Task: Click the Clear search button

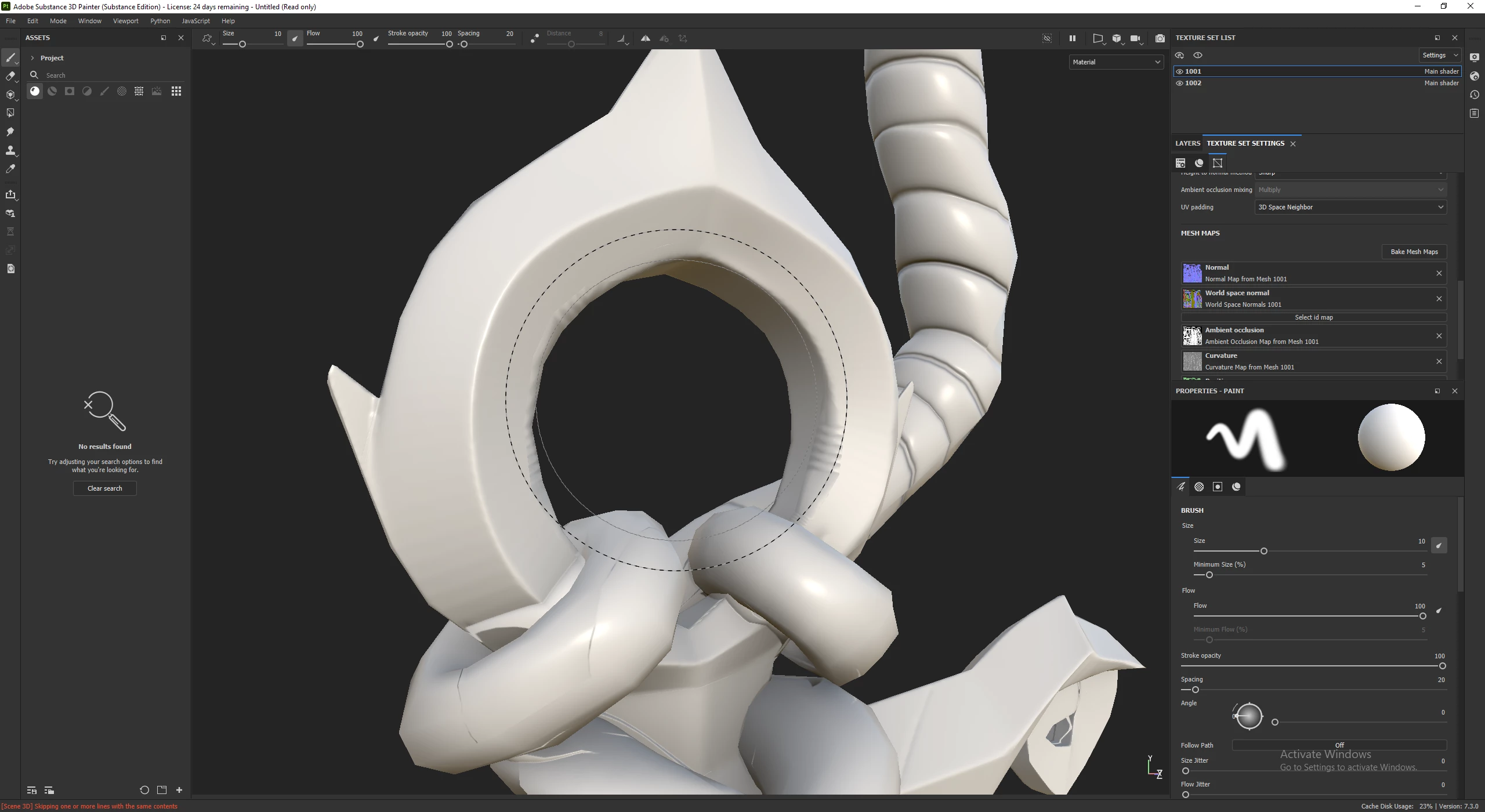Action: tap(105, 488)
